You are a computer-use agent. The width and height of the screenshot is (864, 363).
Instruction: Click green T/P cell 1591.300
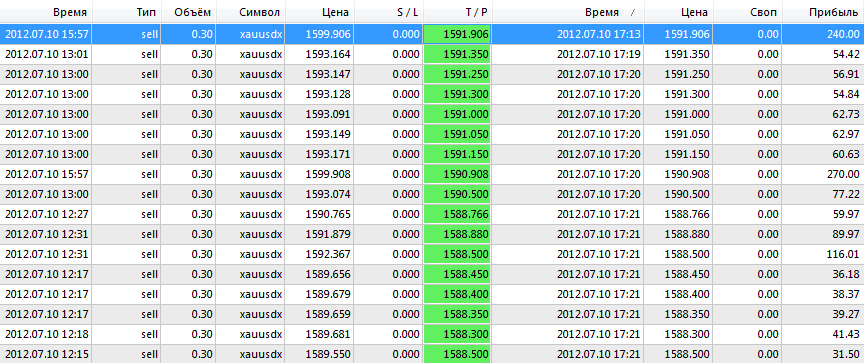[457, 94]
